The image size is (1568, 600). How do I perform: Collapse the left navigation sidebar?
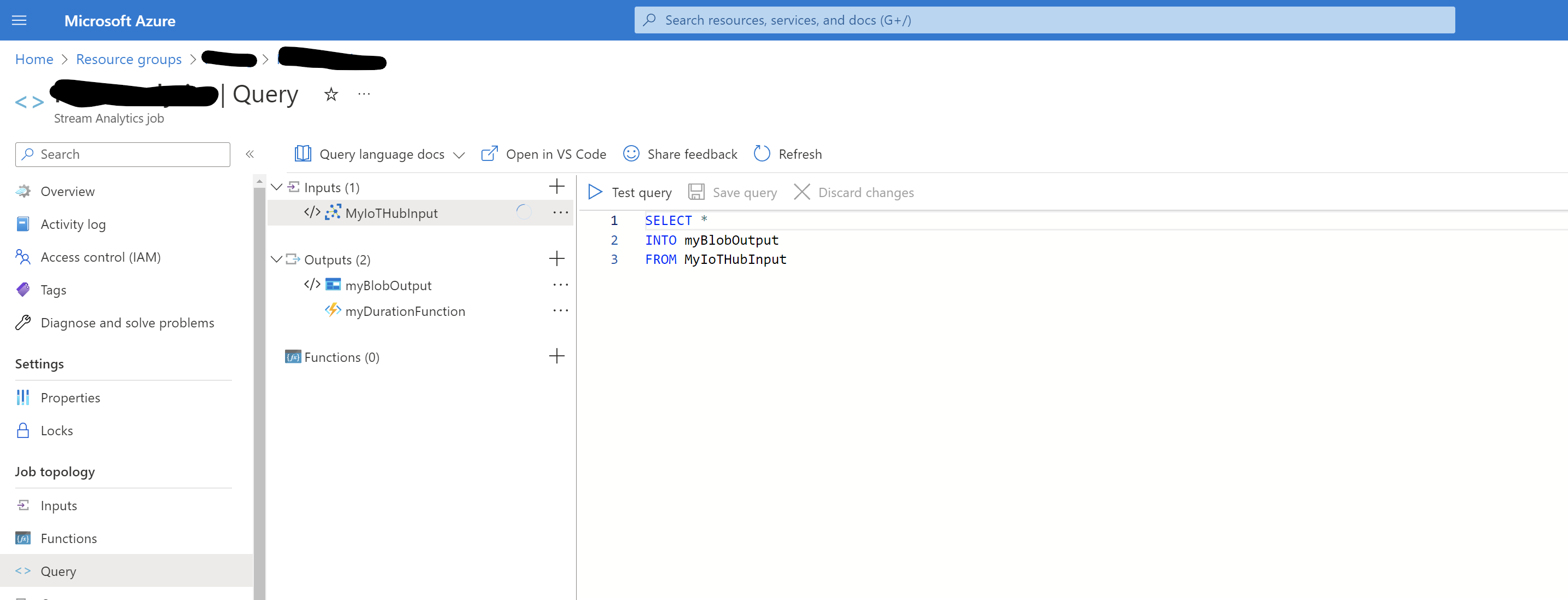coord(249,154)
